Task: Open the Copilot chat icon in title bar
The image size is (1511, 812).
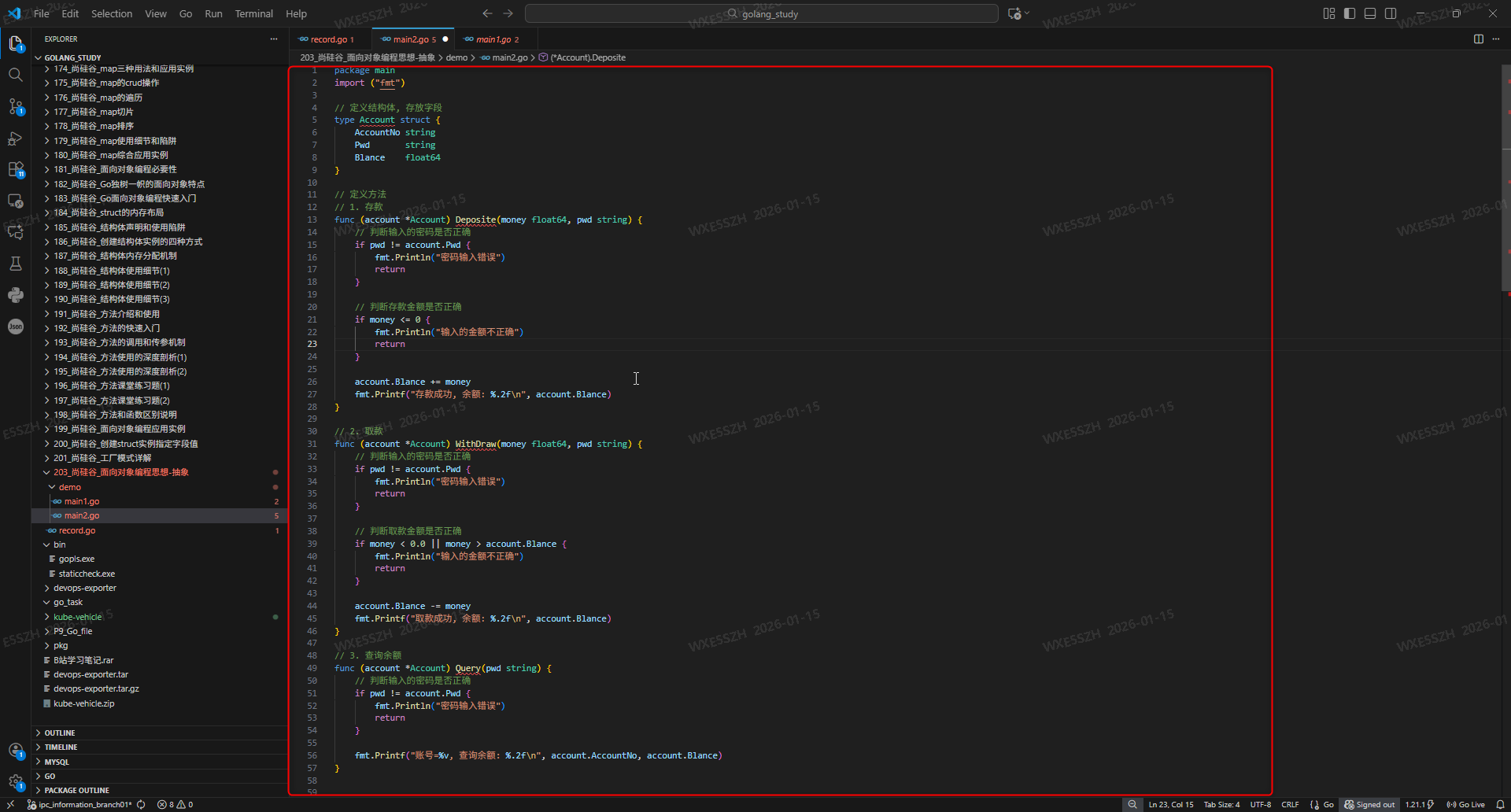Action: 1015,13
